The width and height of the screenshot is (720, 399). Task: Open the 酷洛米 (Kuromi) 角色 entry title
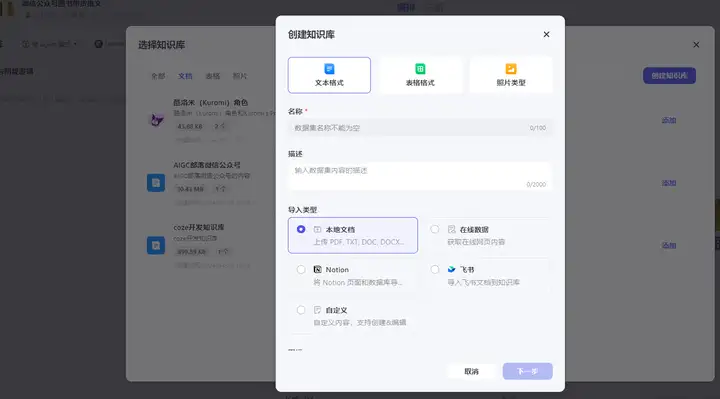(210, 102)
